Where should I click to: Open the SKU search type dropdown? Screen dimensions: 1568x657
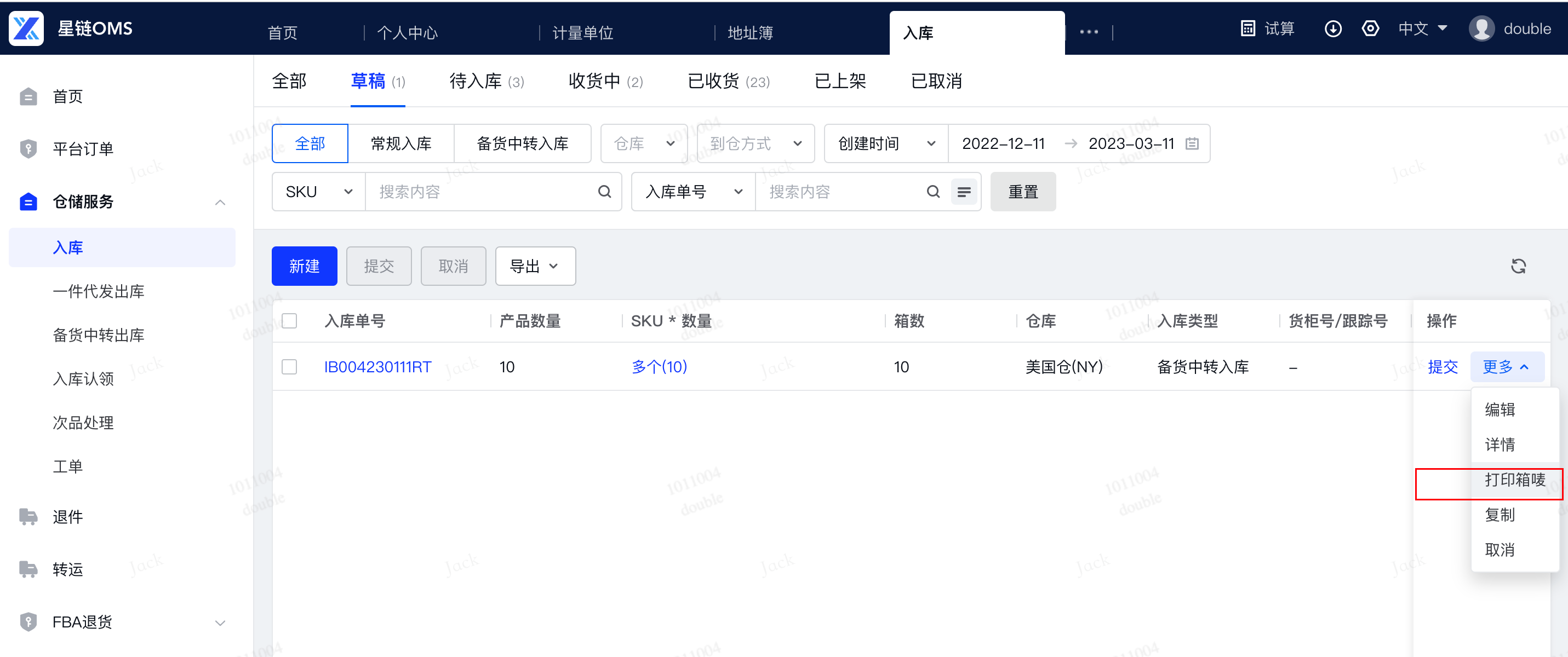[x=318, y=192]
